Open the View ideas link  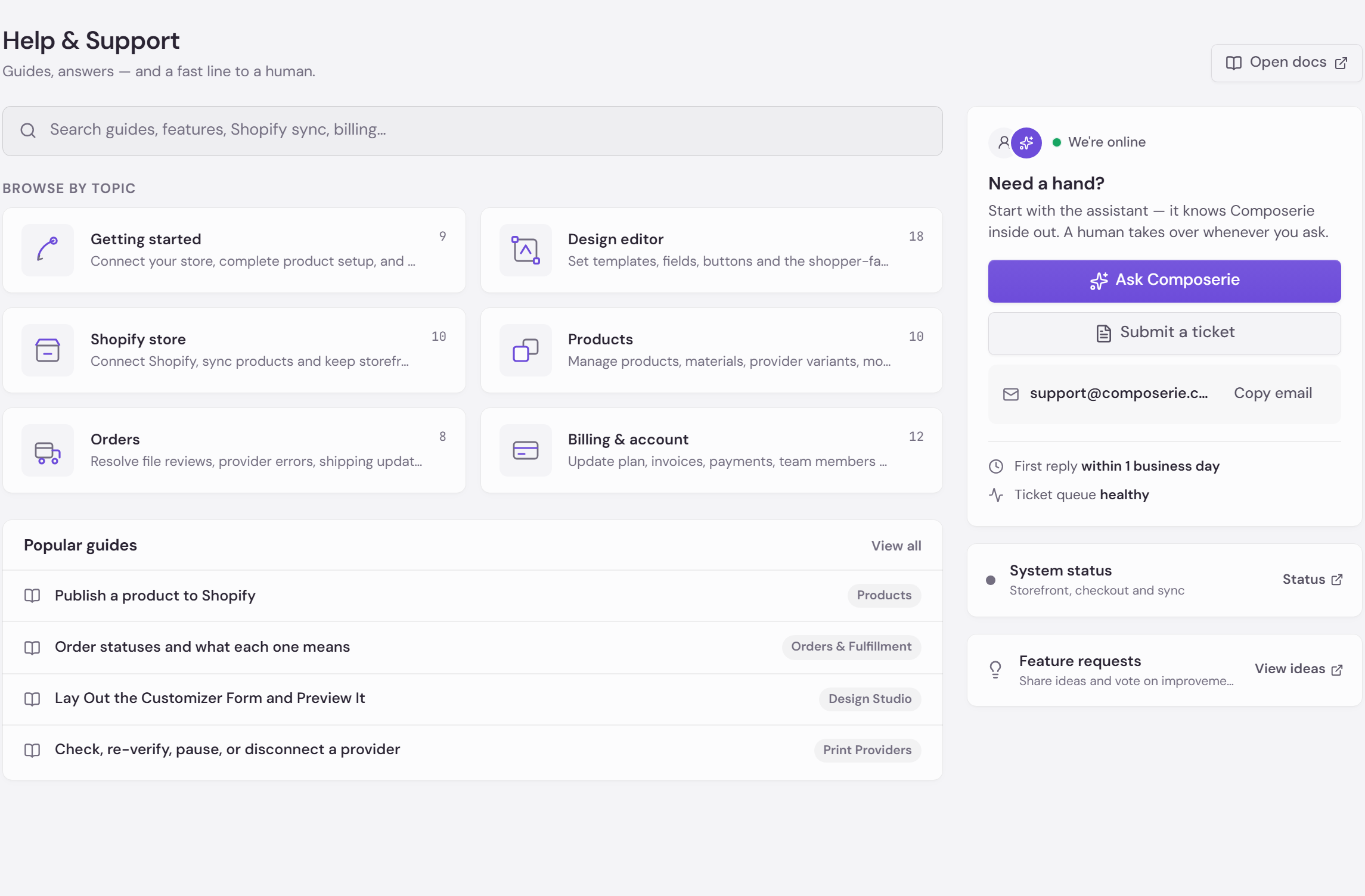pyautogui.click(x=1299, y=669)
